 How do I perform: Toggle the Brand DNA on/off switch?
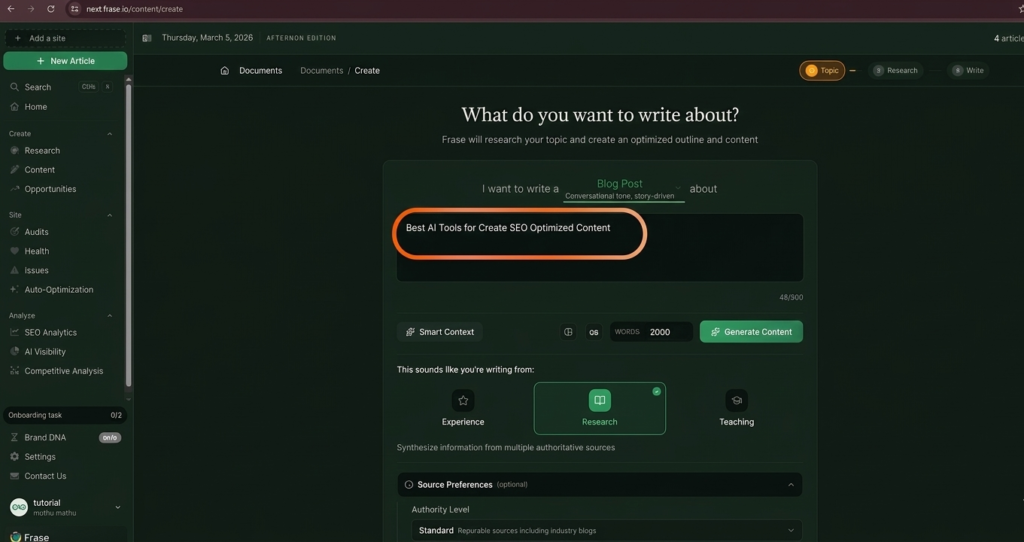[110, 438]
